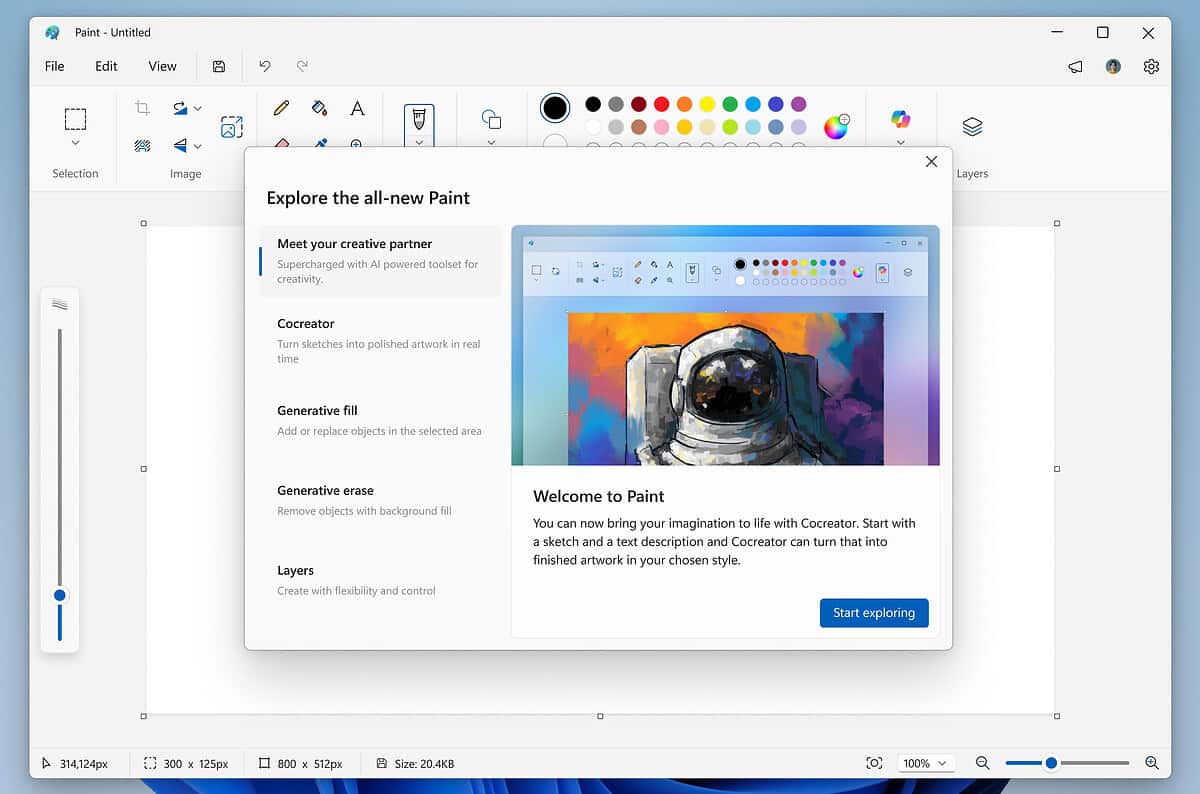Pick the green color swatch

730,104
